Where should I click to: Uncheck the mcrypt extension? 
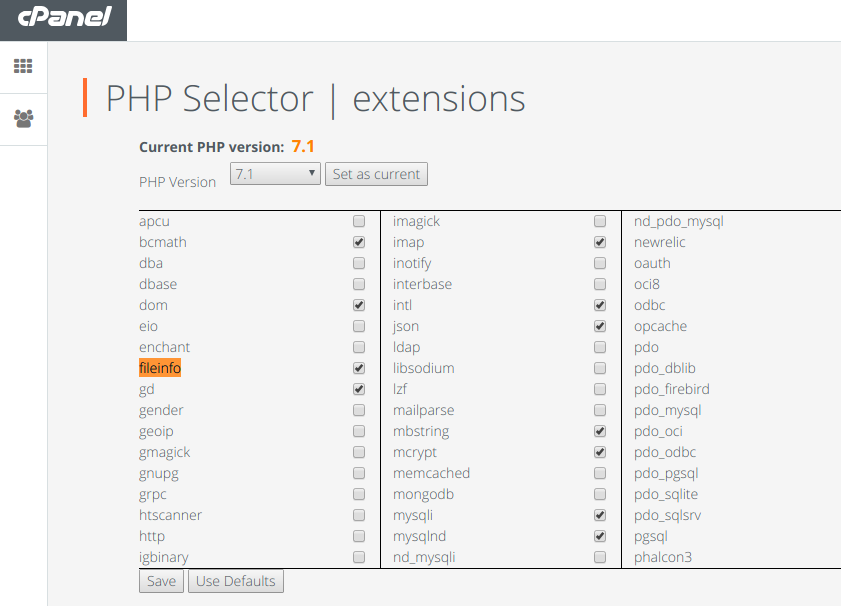point(600,452)
